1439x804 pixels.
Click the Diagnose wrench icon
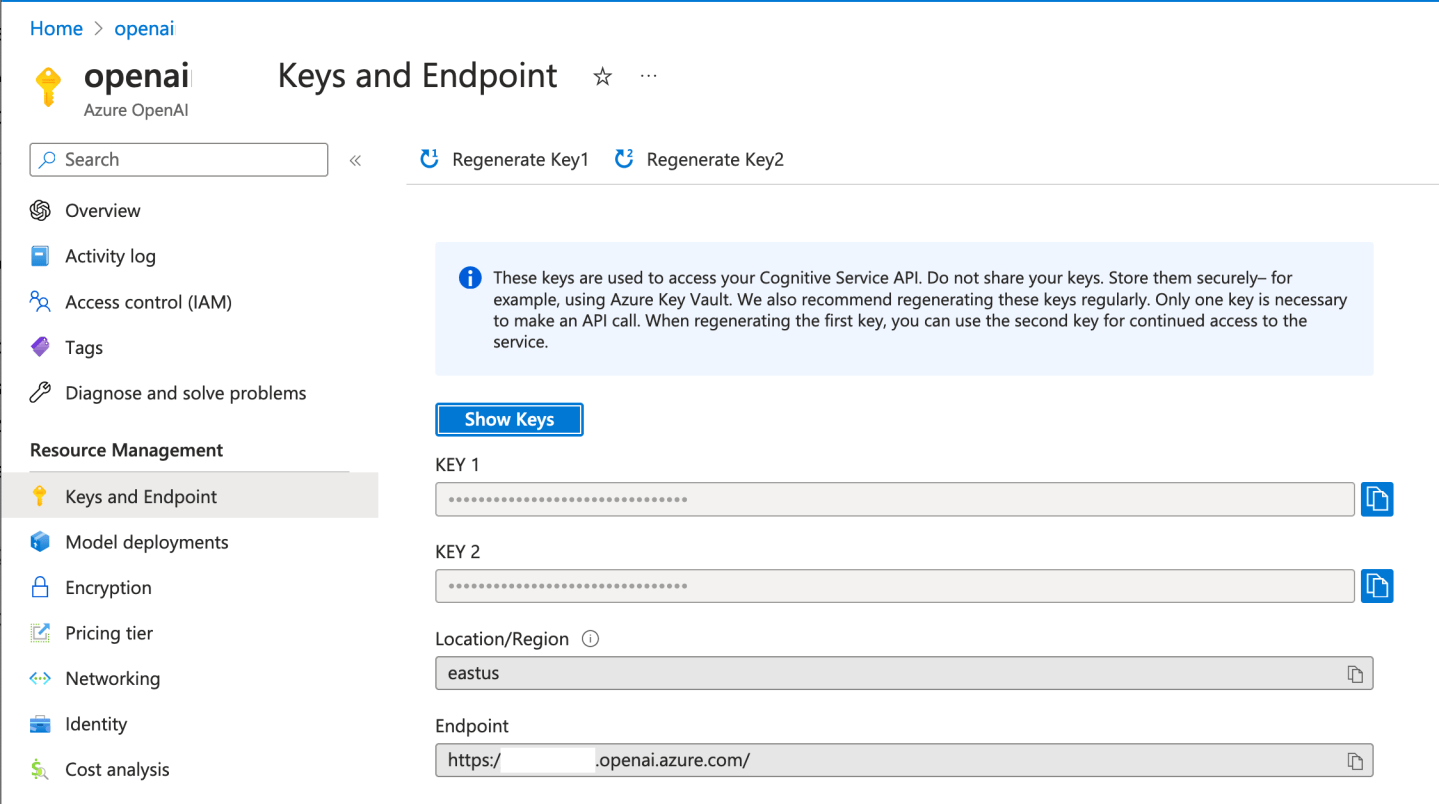pos(40,393)
